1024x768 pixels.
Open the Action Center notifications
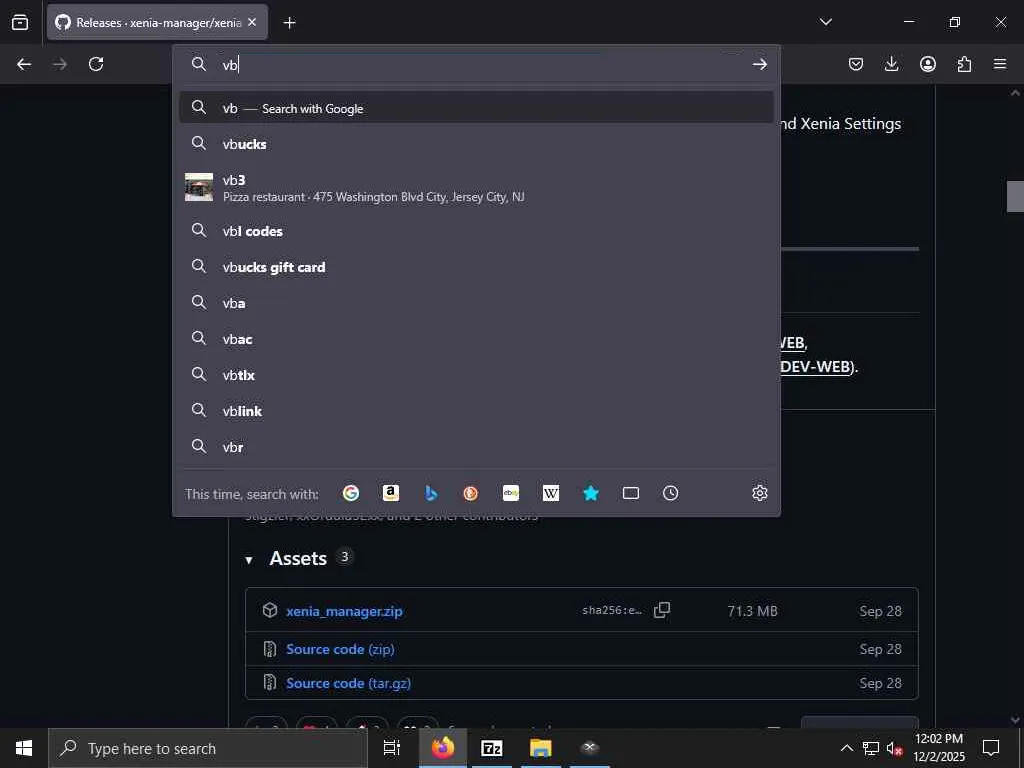pyautogui.click(x=991, y=748)
